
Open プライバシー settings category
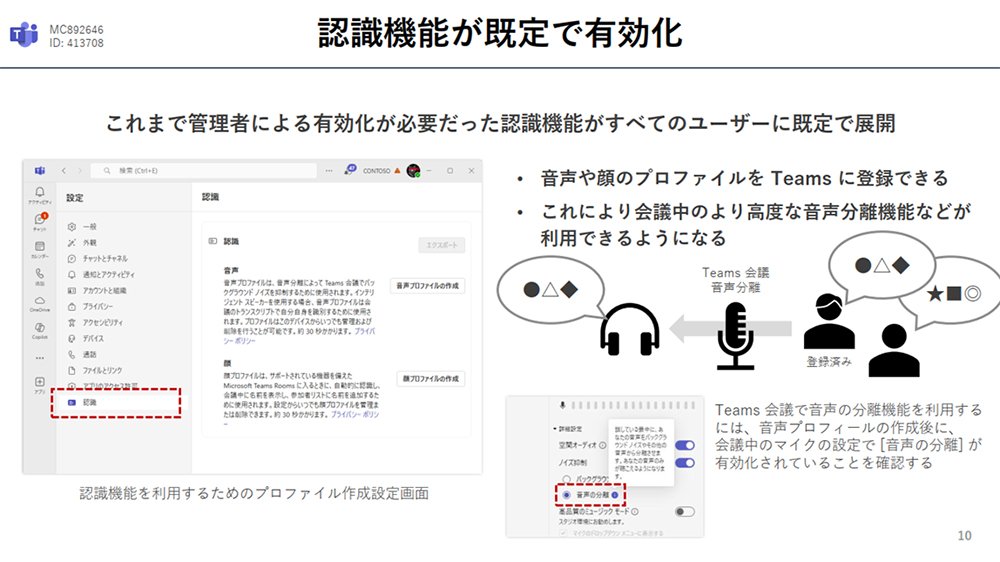[90, 306]
